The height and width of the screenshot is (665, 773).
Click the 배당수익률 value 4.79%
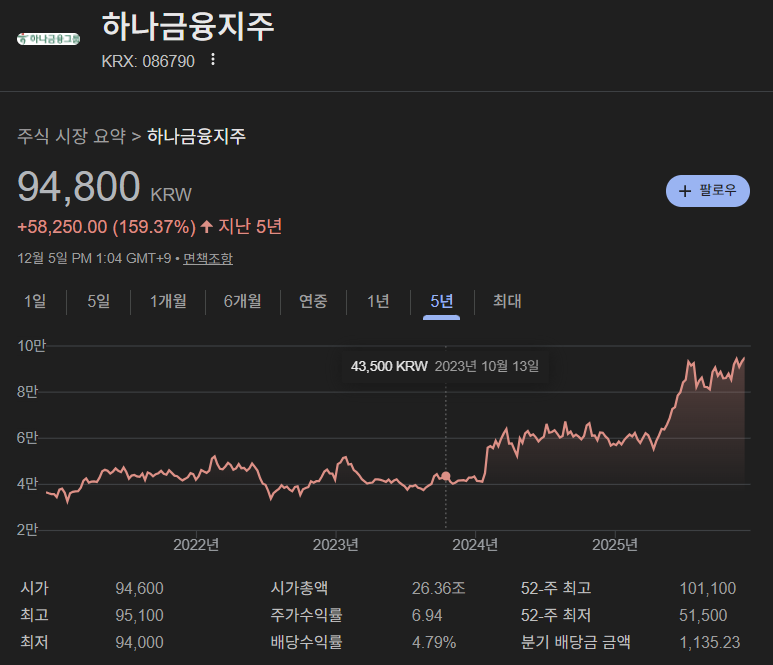point(434,642)
